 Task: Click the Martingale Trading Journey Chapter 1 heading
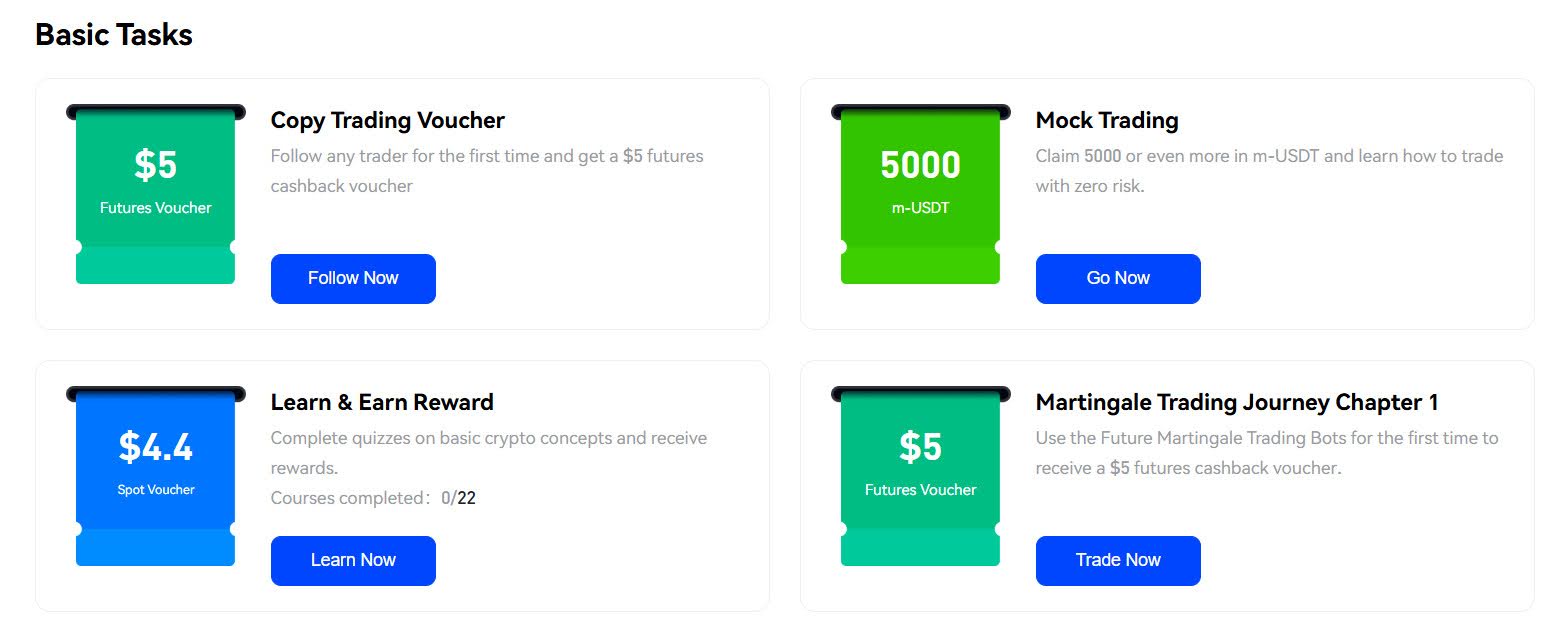[1237, 402]
